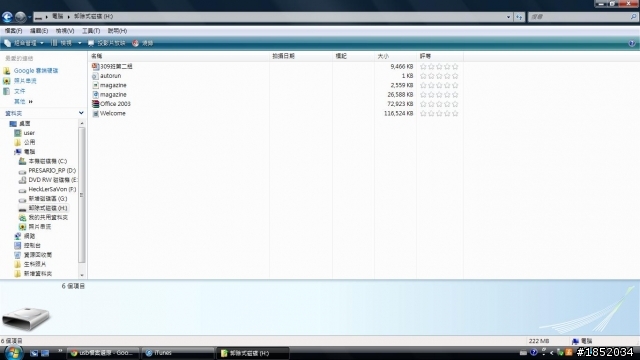The width and height of the screenshot is (640, 360).
Task: Open the 編輯(E) Edit menu
Action: [x=39, y=31]
